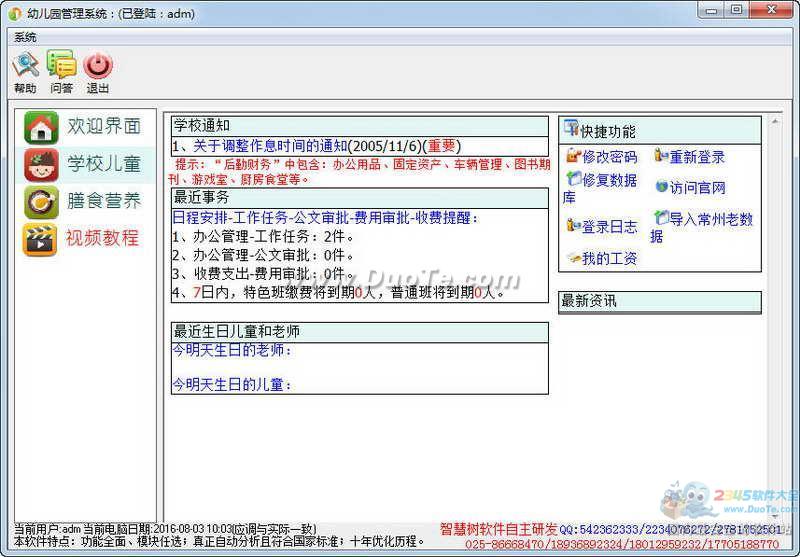Select the 欢迎界面 house icon in sidebar
Image resolution: width=800 pixels, height=557 pixels.
pos(41,127)
